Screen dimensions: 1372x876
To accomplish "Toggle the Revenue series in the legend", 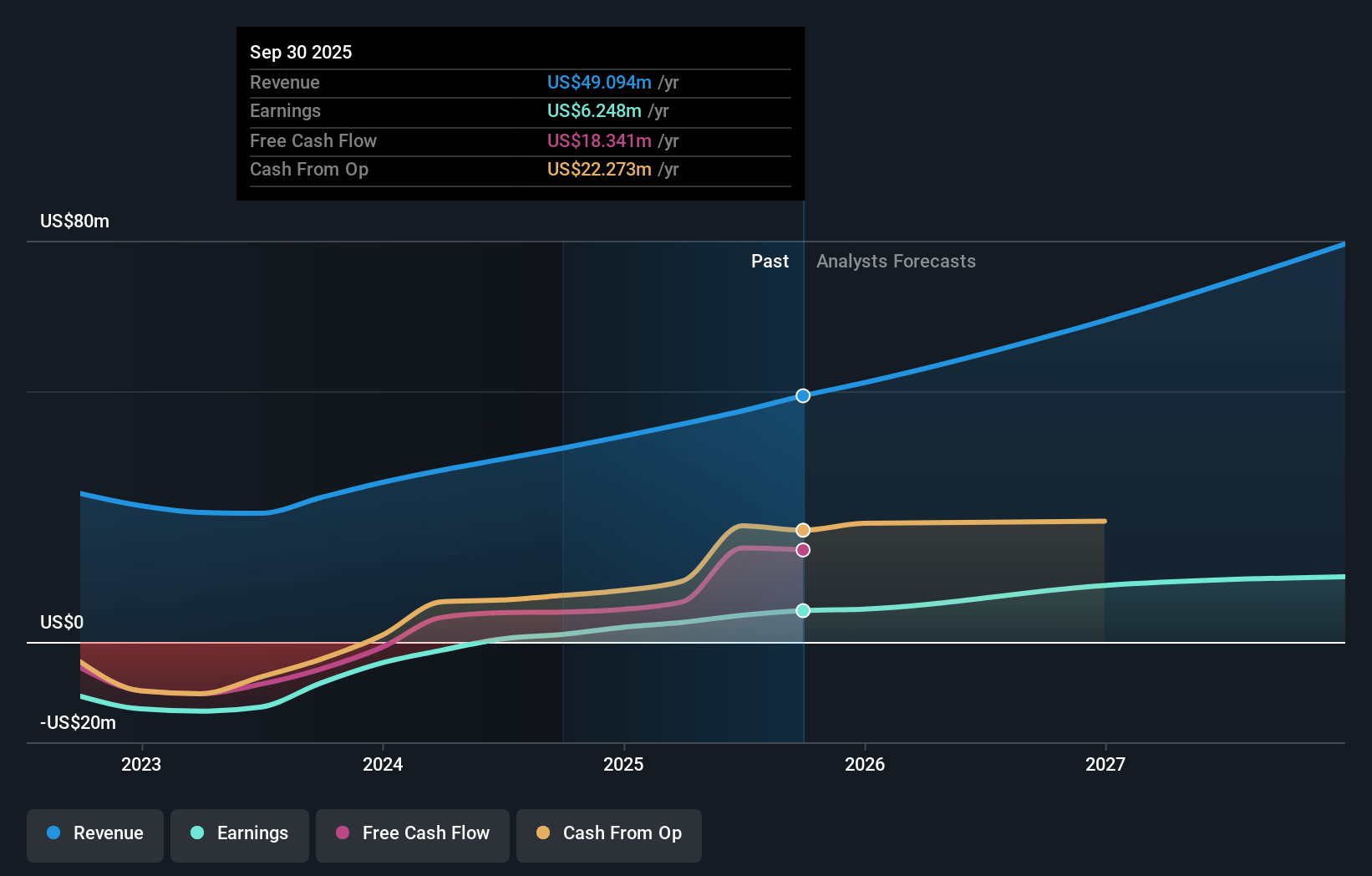I will [94, 833].
